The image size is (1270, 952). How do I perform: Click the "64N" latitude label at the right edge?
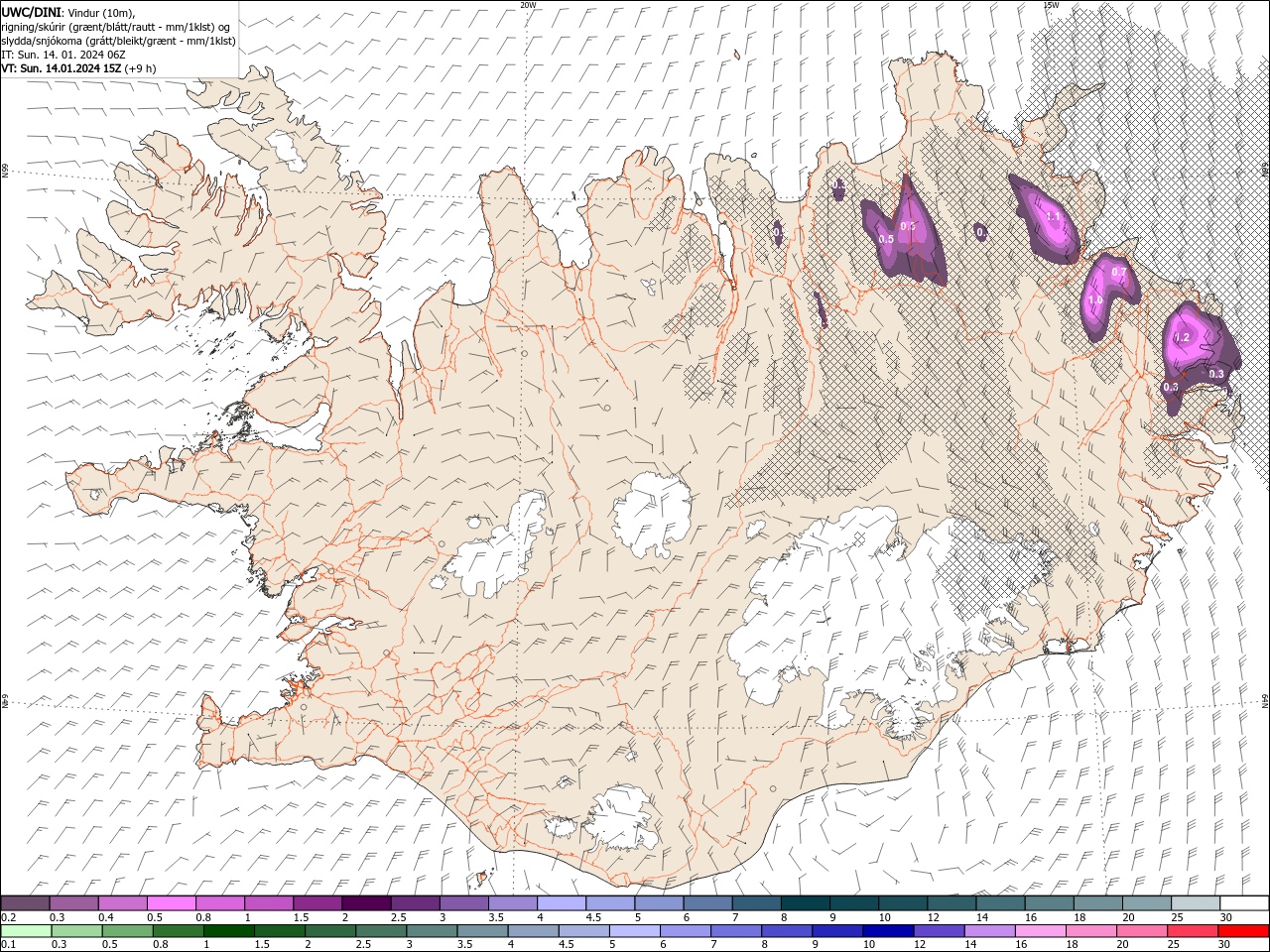1265,701
